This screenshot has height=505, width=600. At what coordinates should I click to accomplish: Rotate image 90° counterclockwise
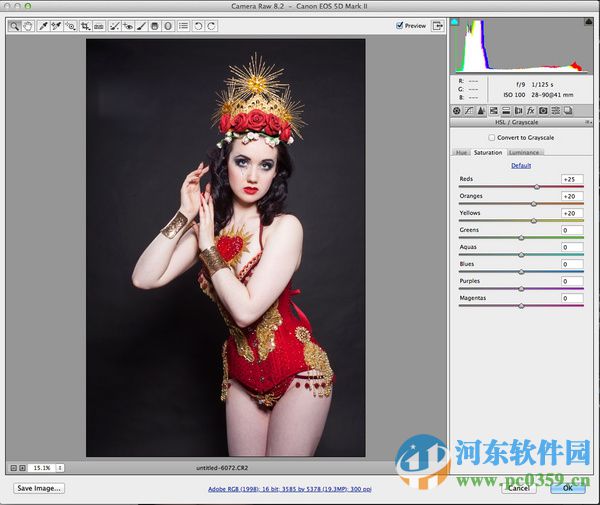[x=198, y=26]
